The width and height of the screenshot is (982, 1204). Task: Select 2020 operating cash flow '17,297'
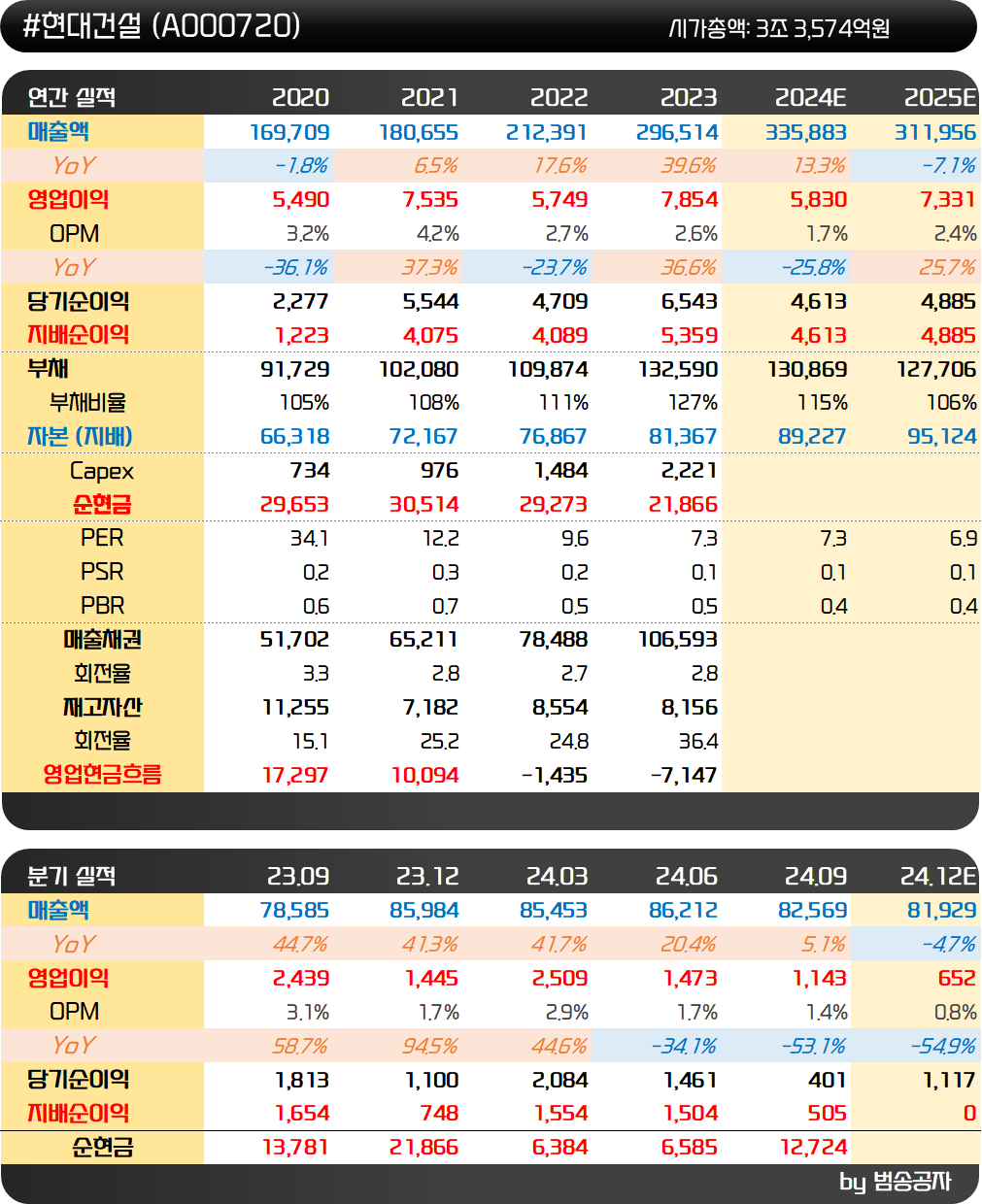coord(294,775)
